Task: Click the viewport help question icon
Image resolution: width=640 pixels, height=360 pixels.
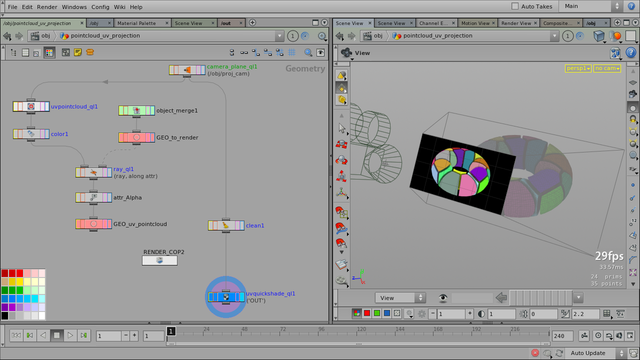Action: [x=631, y=53]
